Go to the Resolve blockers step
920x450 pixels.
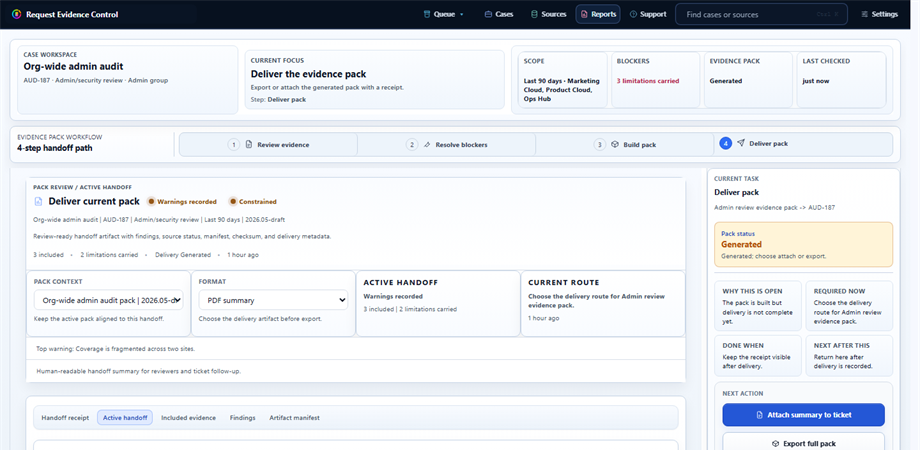click(447, 144)
